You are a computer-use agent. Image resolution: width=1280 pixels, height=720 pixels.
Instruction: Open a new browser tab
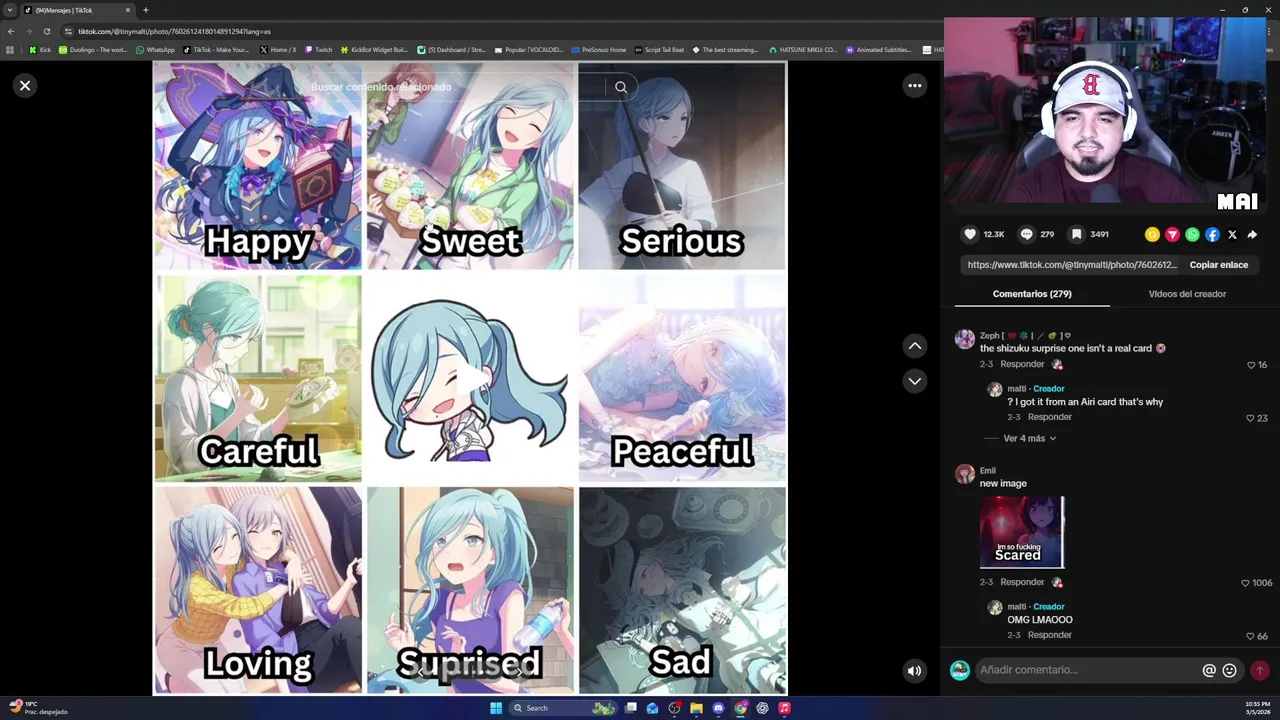[145, 10]
